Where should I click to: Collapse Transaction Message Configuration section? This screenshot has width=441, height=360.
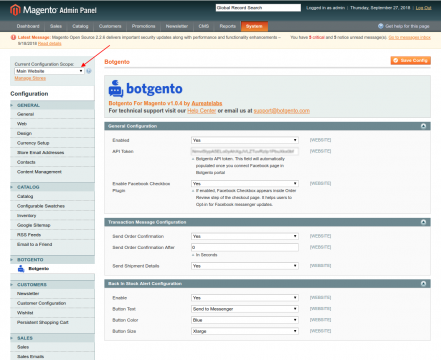click(x=423, y=222)
